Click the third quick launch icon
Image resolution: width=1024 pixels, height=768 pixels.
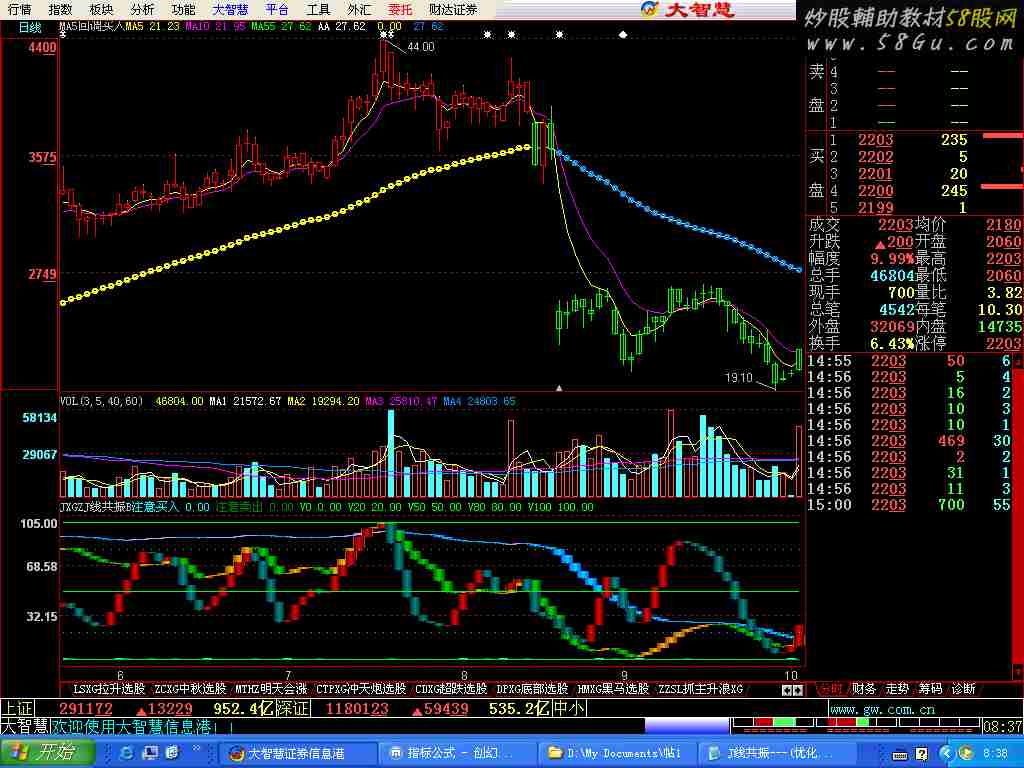172,753
